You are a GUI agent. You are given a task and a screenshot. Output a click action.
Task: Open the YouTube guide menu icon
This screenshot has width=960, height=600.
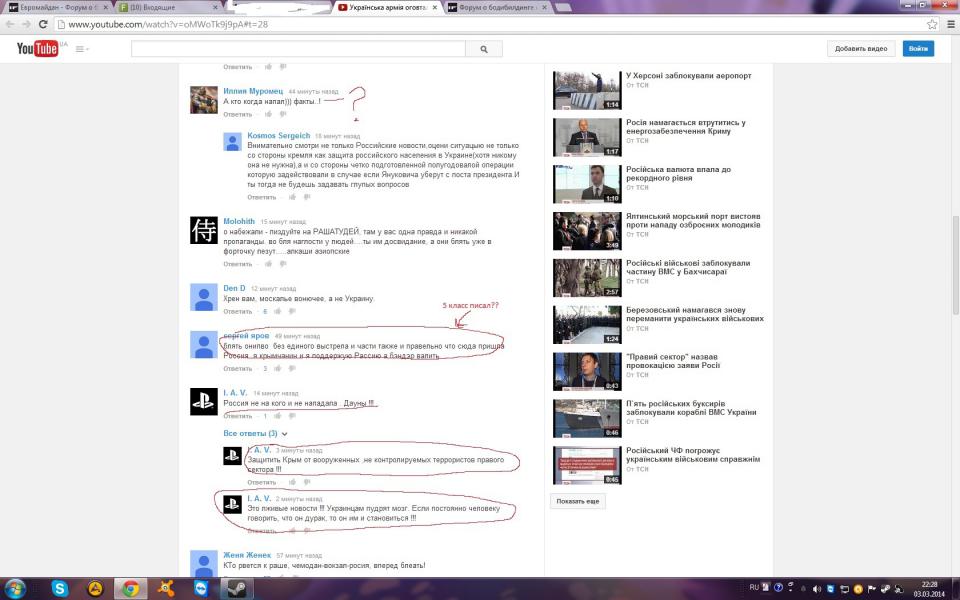[x=82, y=49]
